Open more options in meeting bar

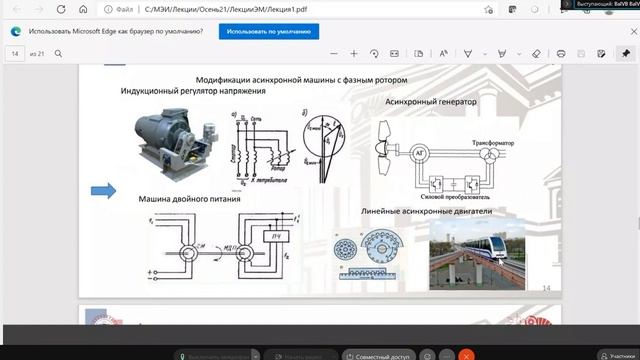447,356
